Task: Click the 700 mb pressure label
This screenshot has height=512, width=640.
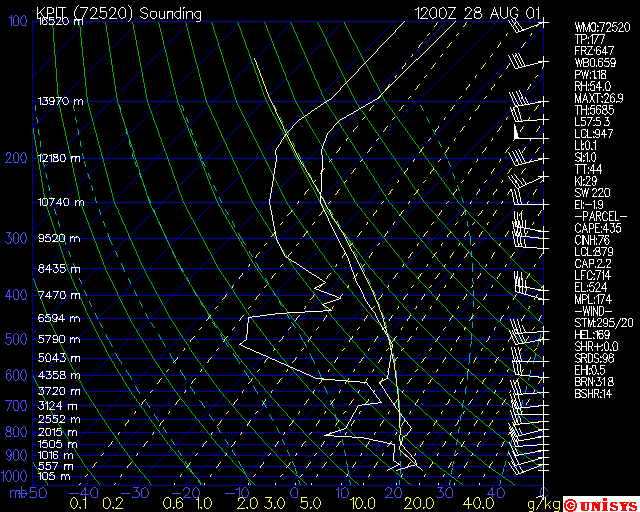Action: [x=16, y=406]
